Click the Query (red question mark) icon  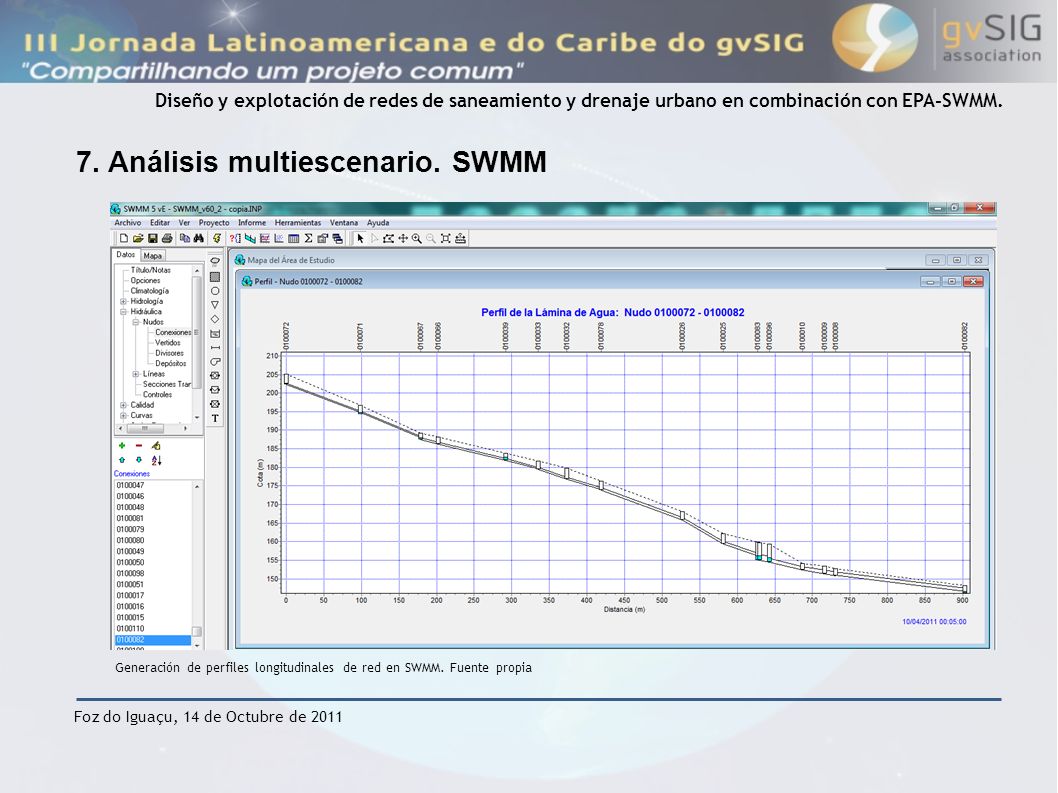235,238
